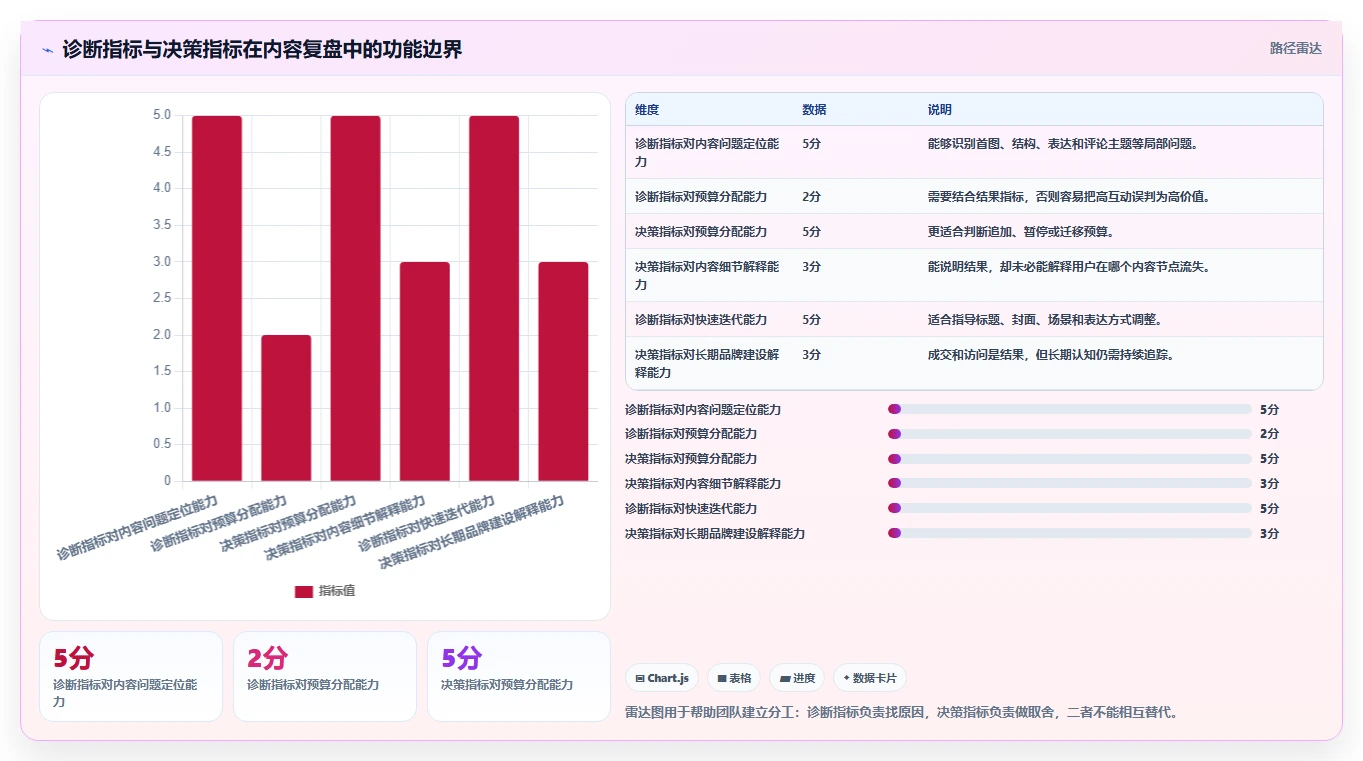
Task: Click the chart bar for 决策指标对长期品牌建设解释能力
Action: [x=563, y=371]
